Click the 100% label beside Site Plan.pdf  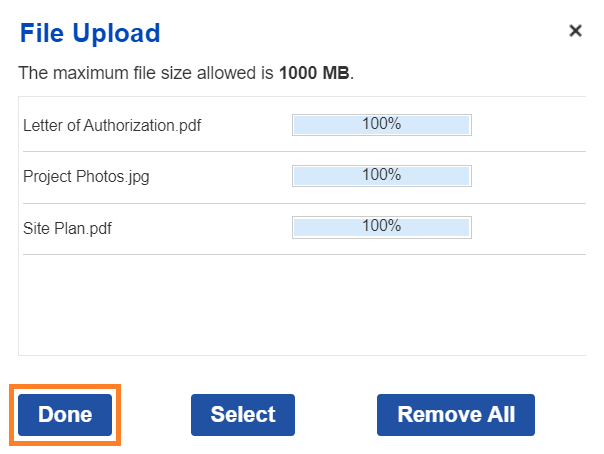(381, 226)
